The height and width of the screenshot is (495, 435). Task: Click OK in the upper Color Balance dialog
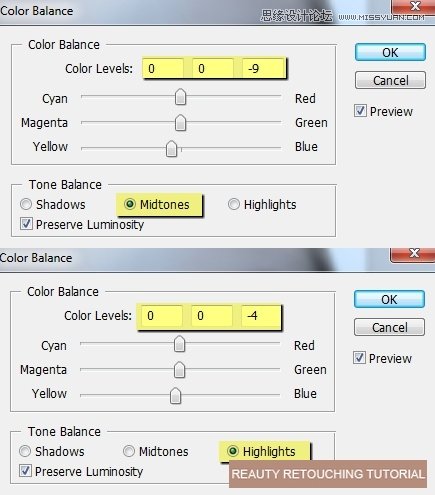tap(390, 52)
